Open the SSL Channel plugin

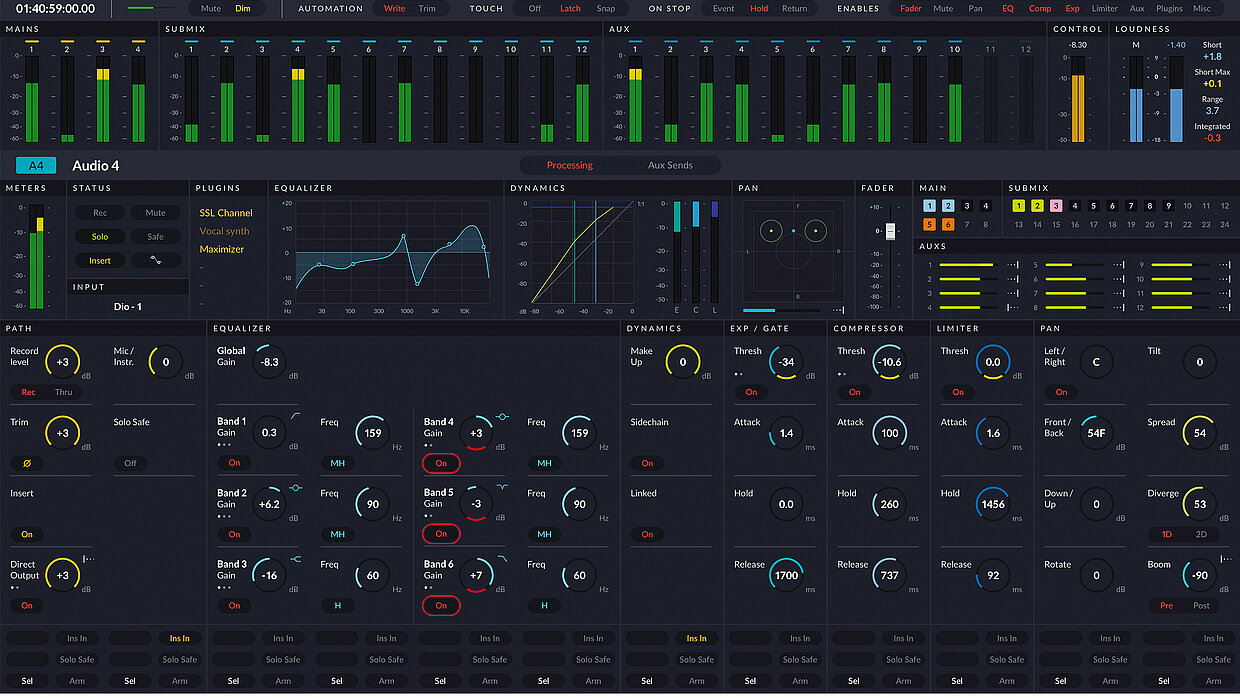pyautogui.click(x=226, y=213)
